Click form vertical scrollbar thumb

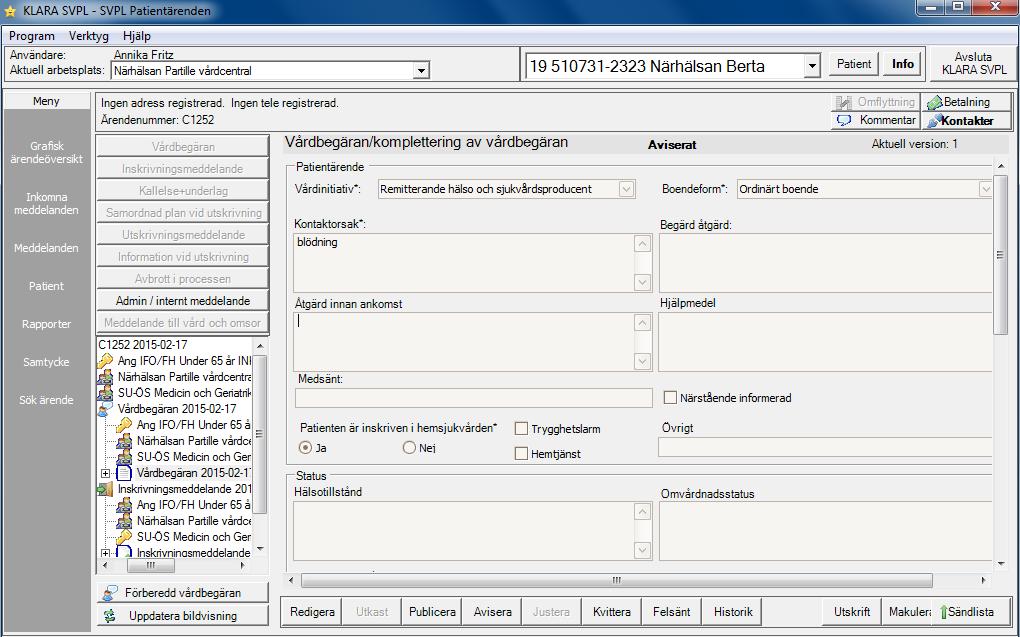(x=1000, y=255)
